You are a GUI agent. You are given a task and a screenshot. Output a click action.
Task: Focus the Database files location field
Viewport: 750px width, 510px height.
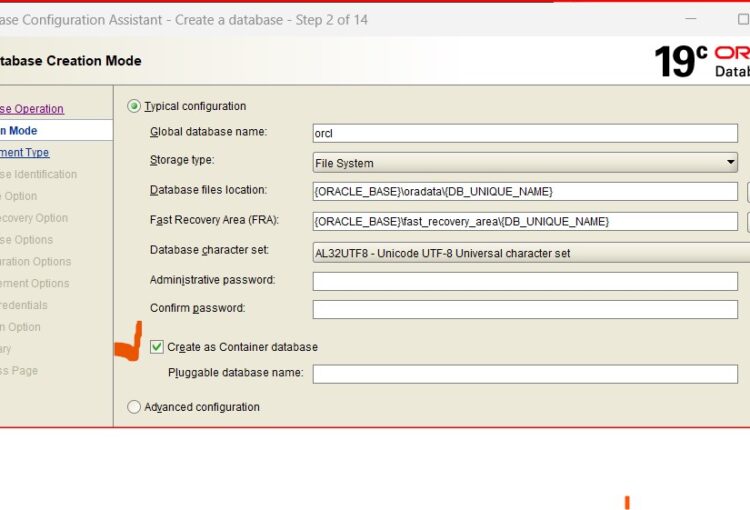click(525, 191)
